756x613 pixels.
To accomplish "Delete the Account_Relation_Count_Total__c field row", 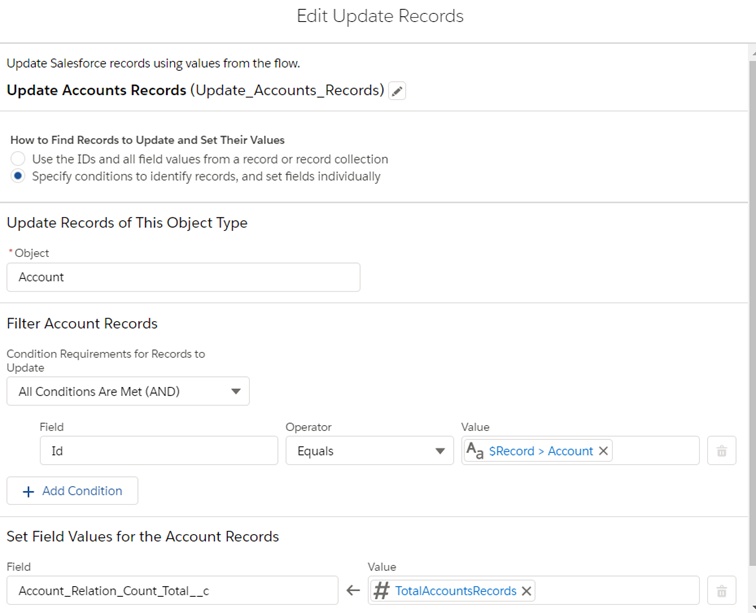I will (721, 591).
